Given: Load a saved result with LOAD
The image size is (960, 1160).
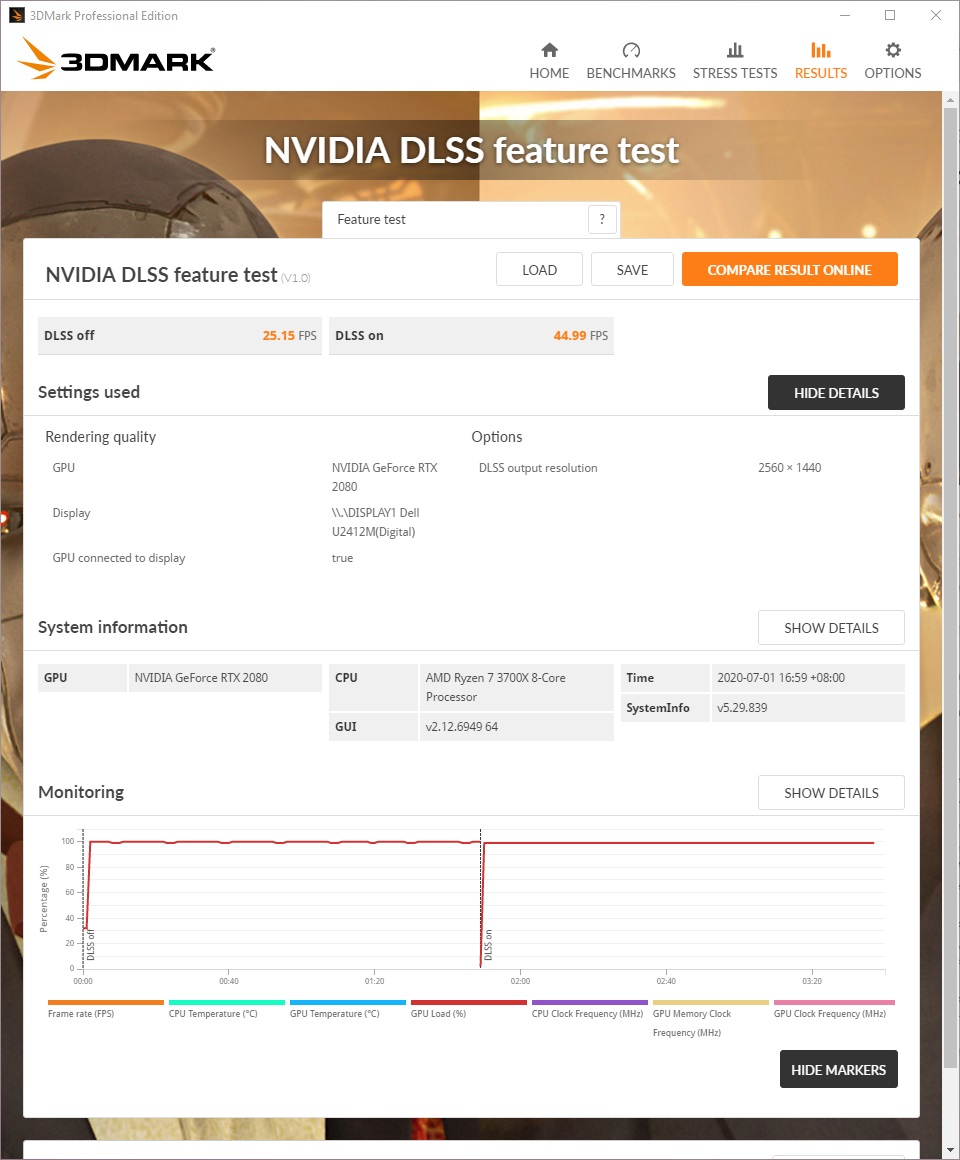Looking at the screenshot, I should (x=539, y=269).
